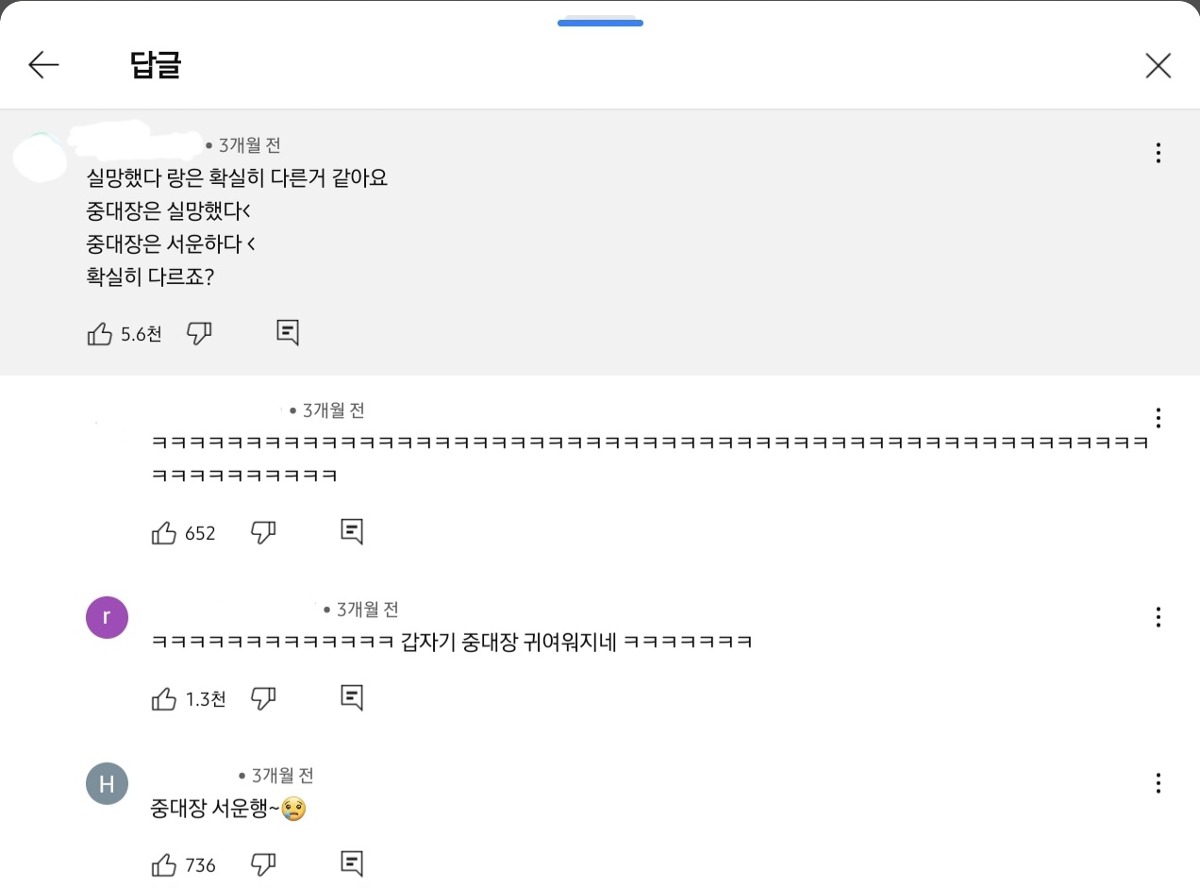Like the ㅋㅋㅋ reply with 652 likes
Screen dimensions: 1200x888
[164, 533]
